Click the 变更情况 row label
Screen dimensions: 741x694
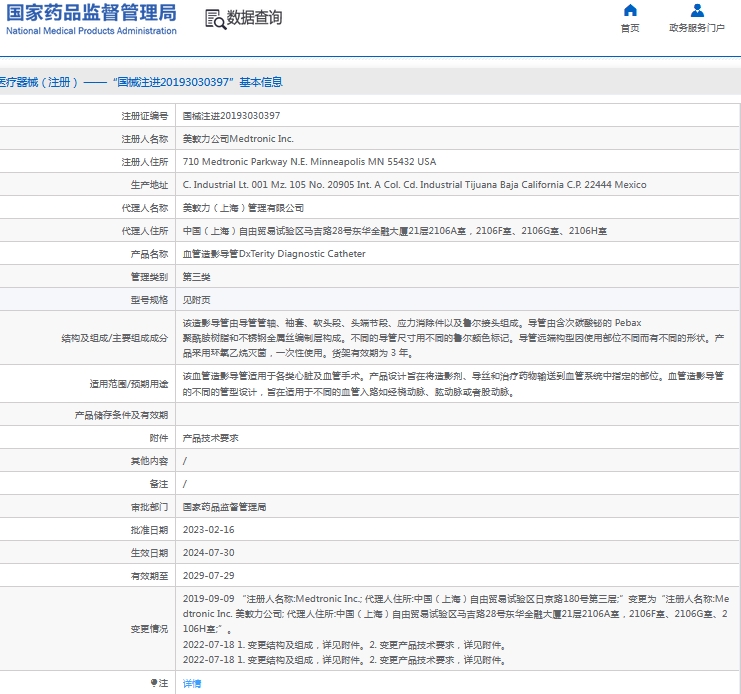pyautogui.click(x=149, y=629)
